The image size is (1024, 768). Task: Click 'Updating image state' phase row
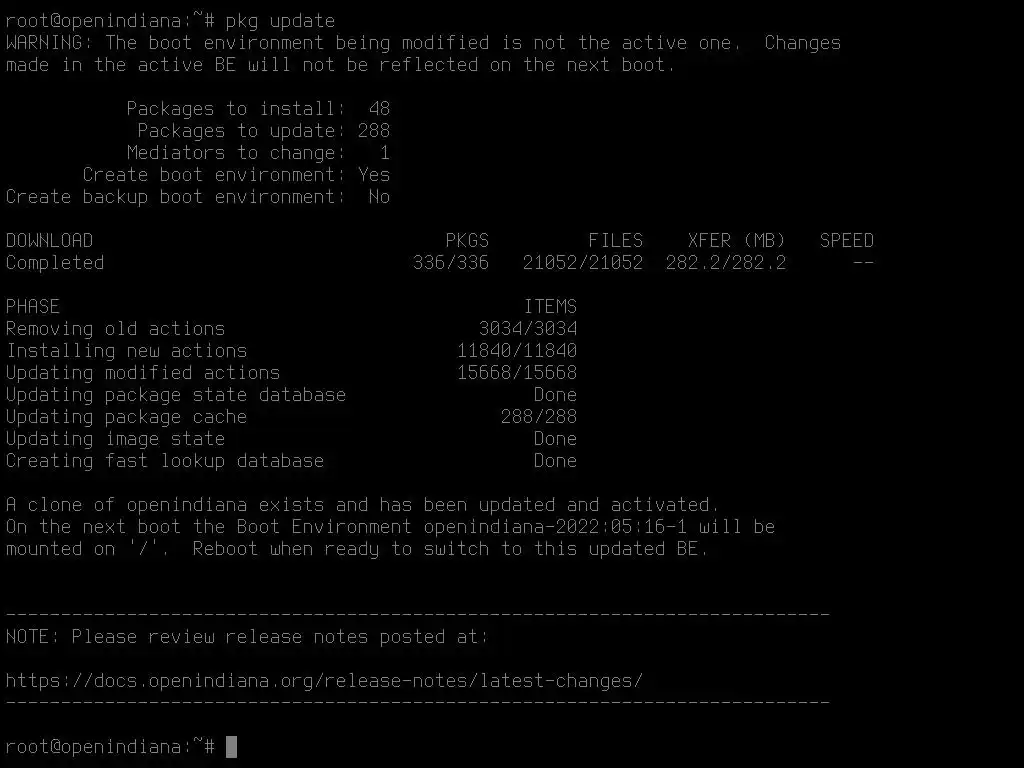tap(291, 438)
